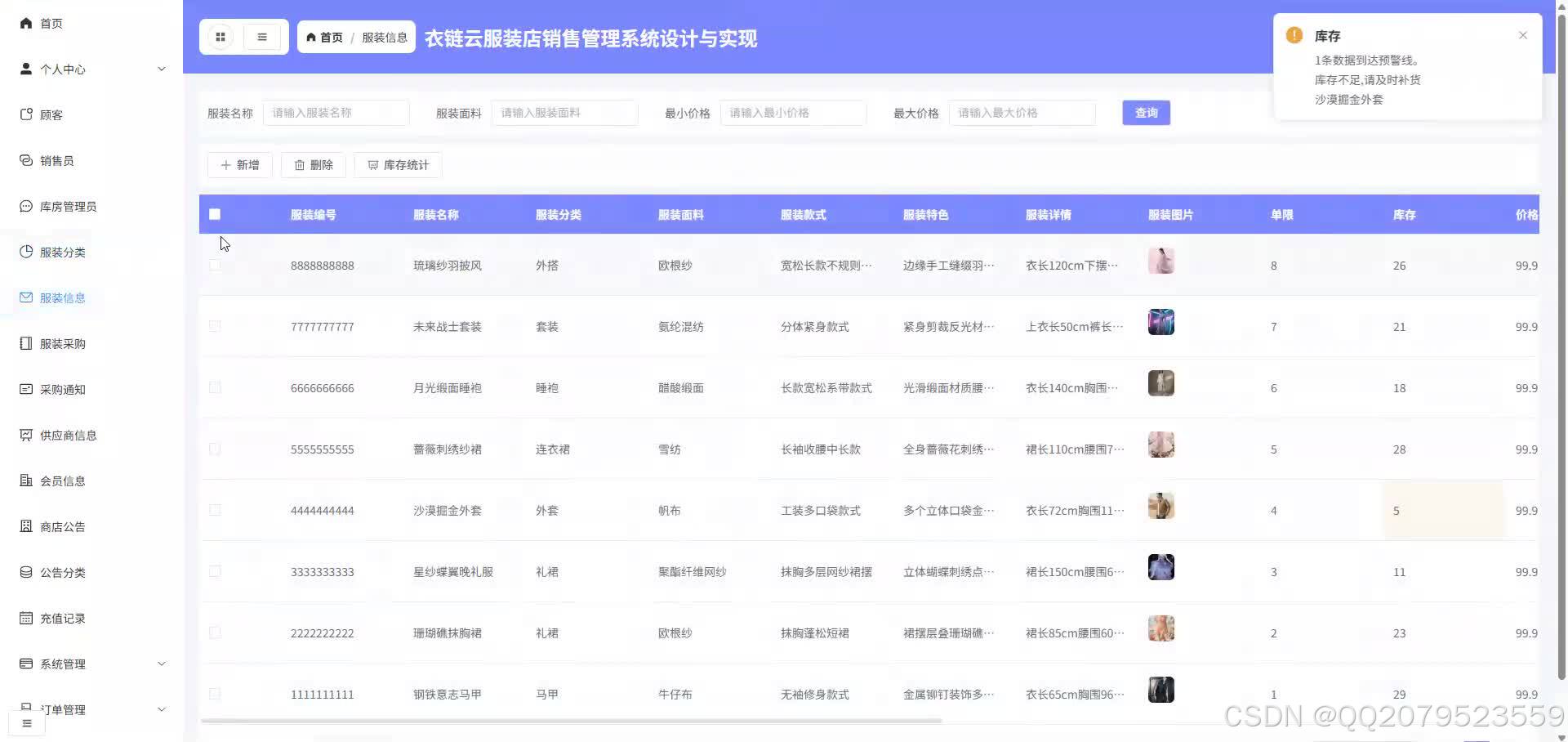
Task: Click the 充值记录 calendar icon
Action: 26,618
